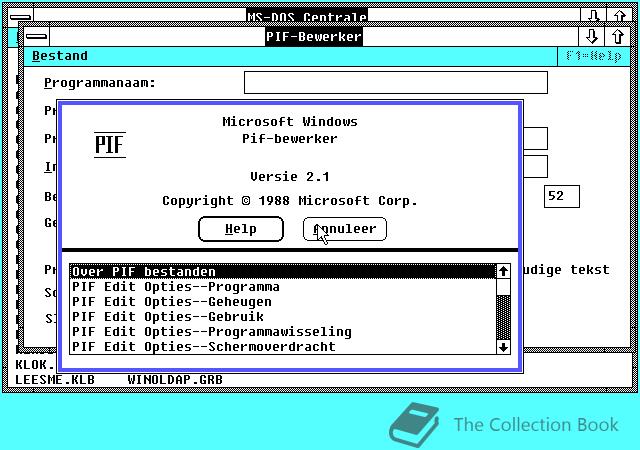Minimize the MS-DOS Centrale window
This screenshot has width=640, height=450.
[593, 16]
